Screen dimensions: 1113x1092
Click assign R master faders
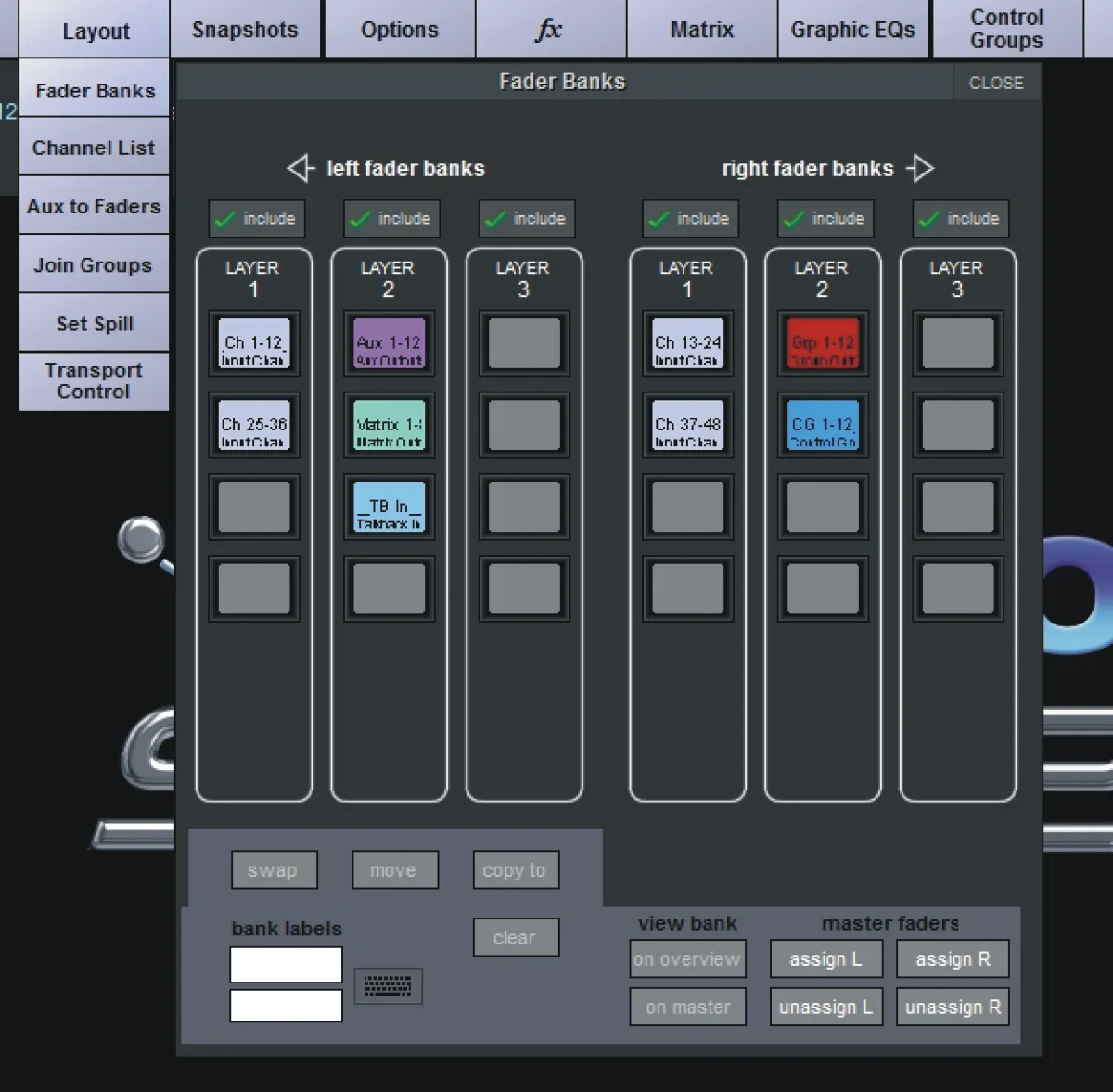[953, 958]
